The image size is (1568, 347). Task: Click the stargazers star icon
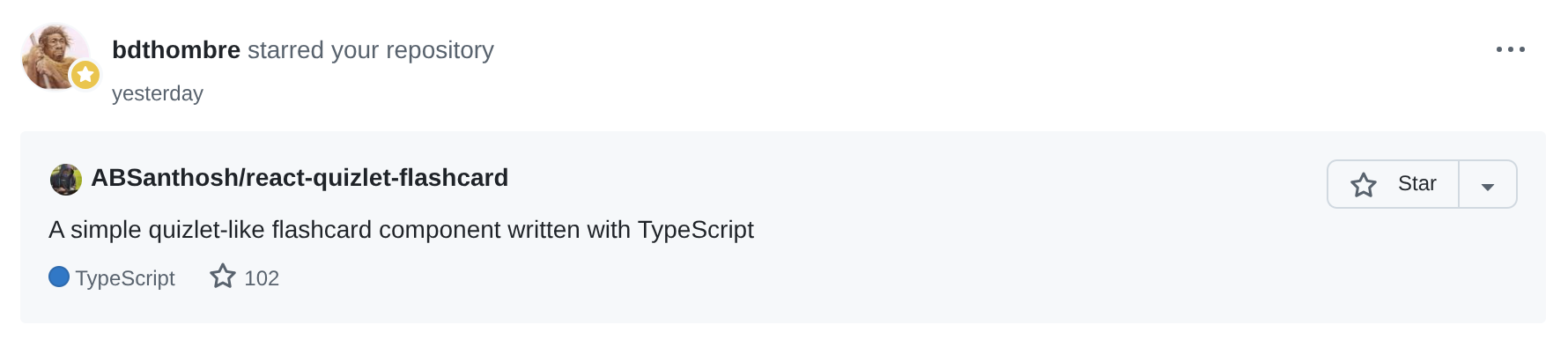223,277
